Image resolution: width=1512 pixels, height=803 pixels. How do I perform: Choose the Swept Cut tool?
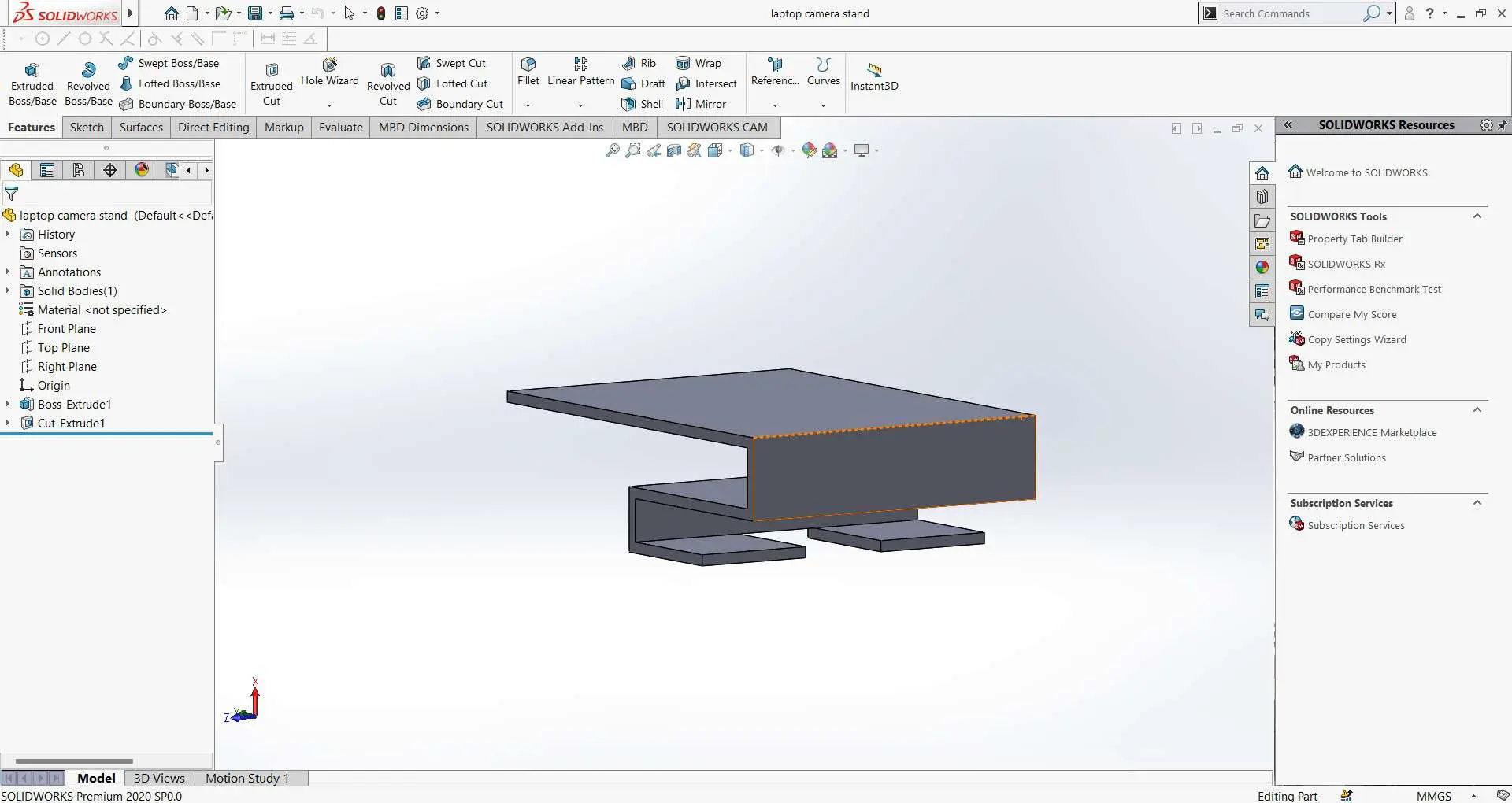452,63
